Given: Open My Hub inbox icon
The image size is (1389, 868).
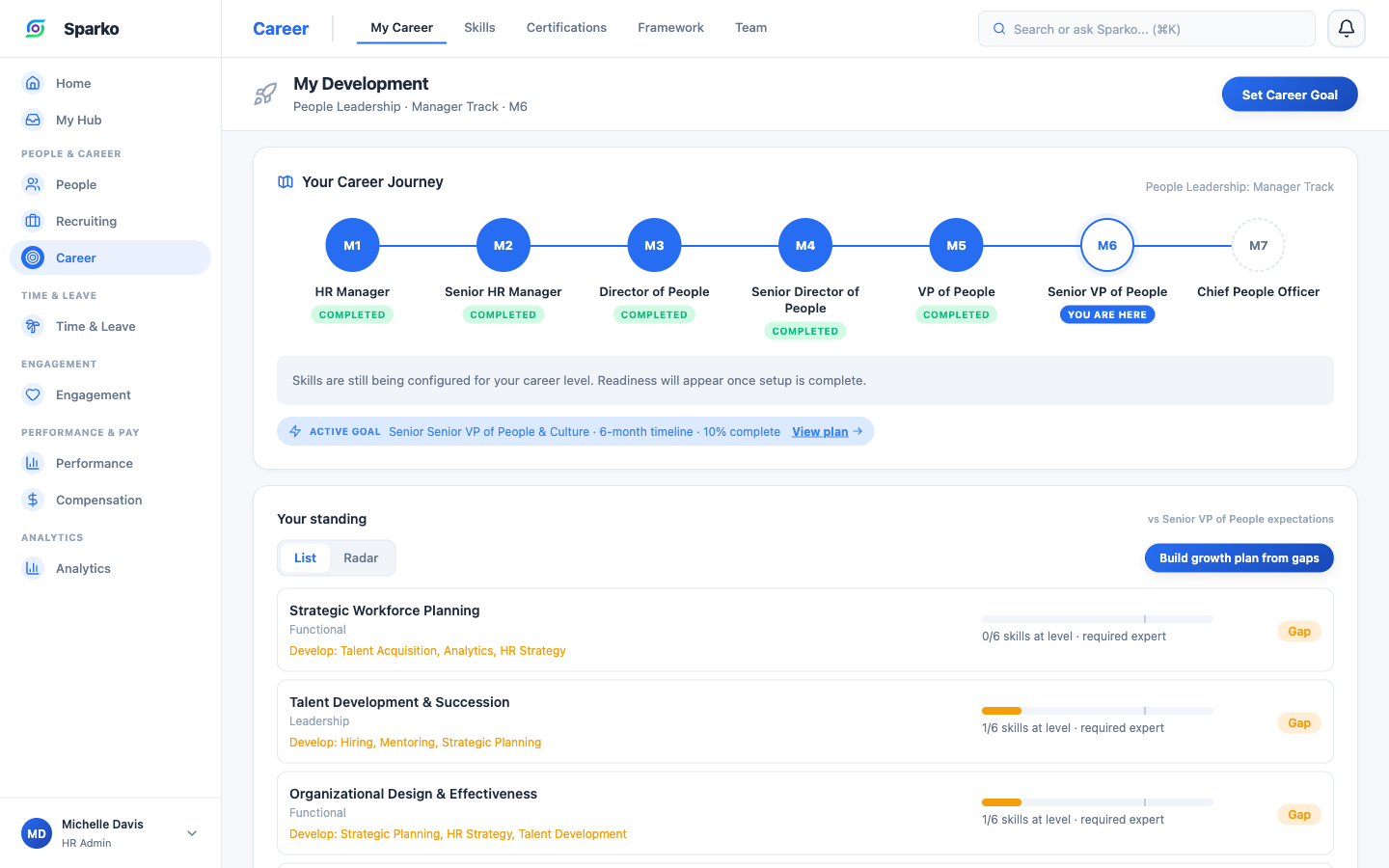Looking at the screenshot, I should (x=33, y=120).
